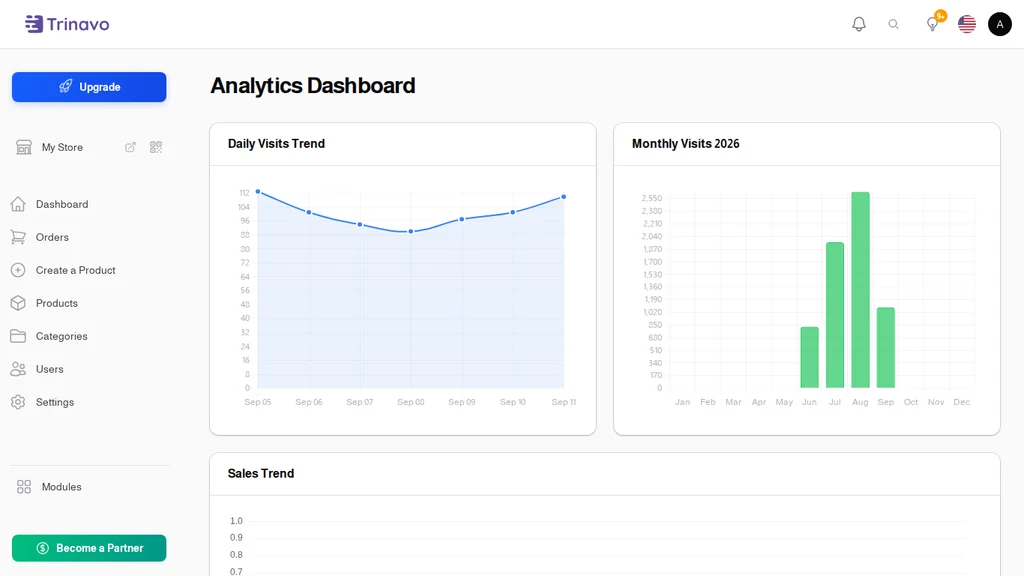Click the Categories folder icon
Image resolution: width=1024 pixels, height=576 pixels.
(18, 336)
